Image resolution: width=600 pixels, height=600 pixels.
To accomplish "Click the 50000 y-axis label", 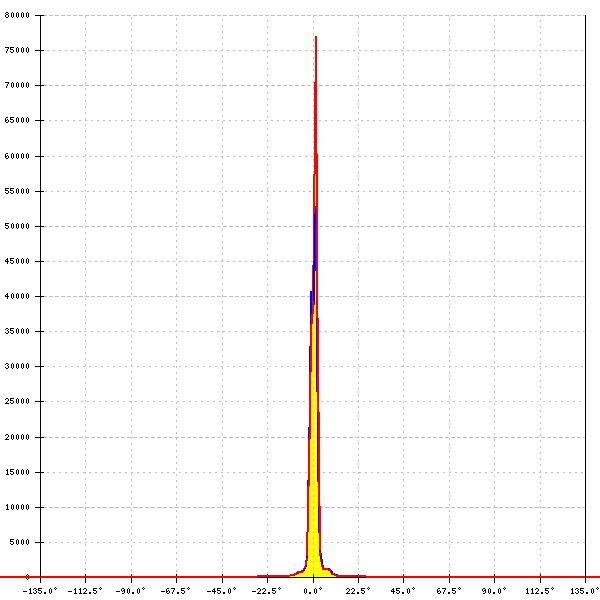I will click(x=17, y=226).
